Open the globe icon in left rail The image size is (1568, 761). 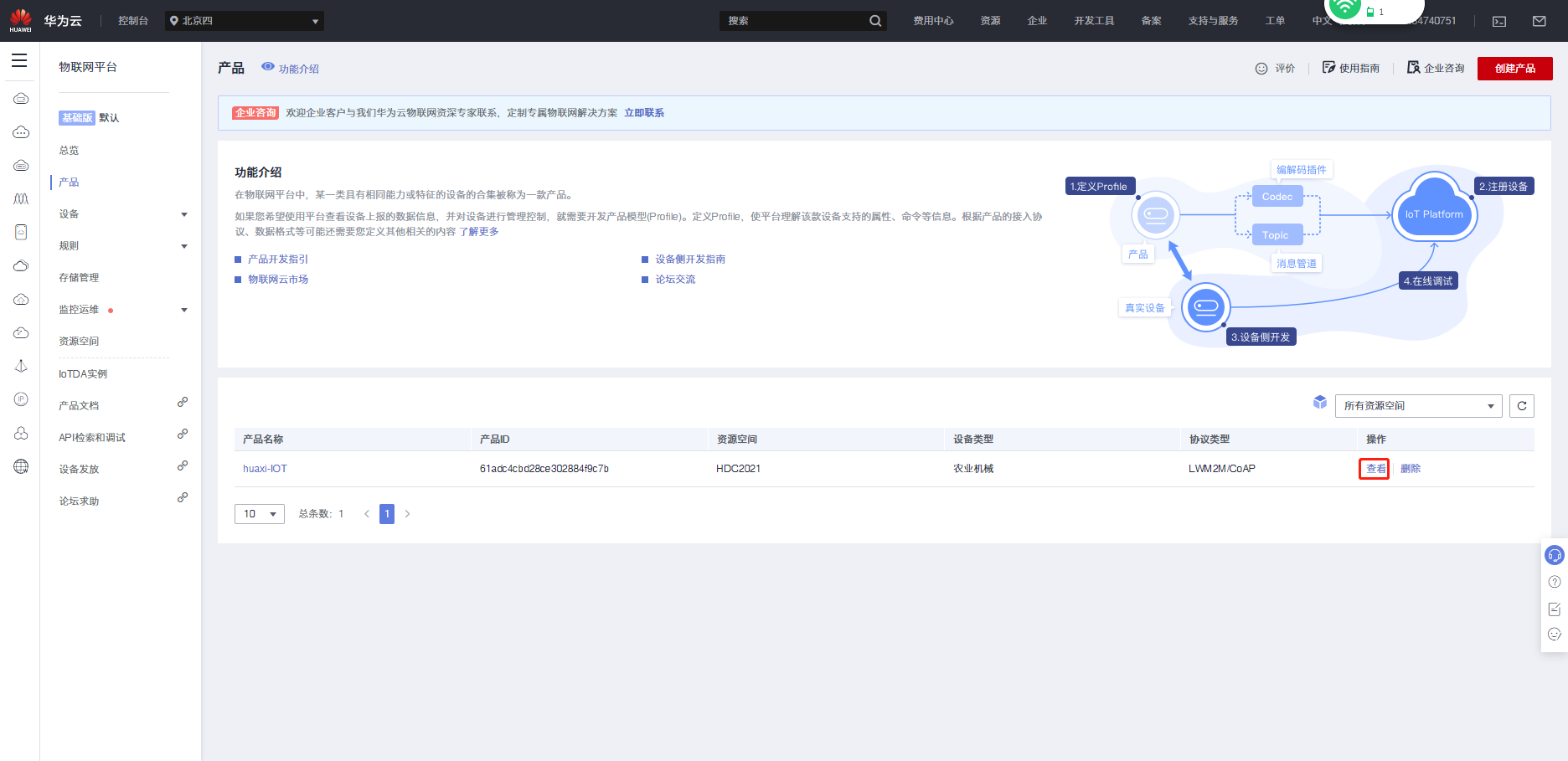point(21,466)
